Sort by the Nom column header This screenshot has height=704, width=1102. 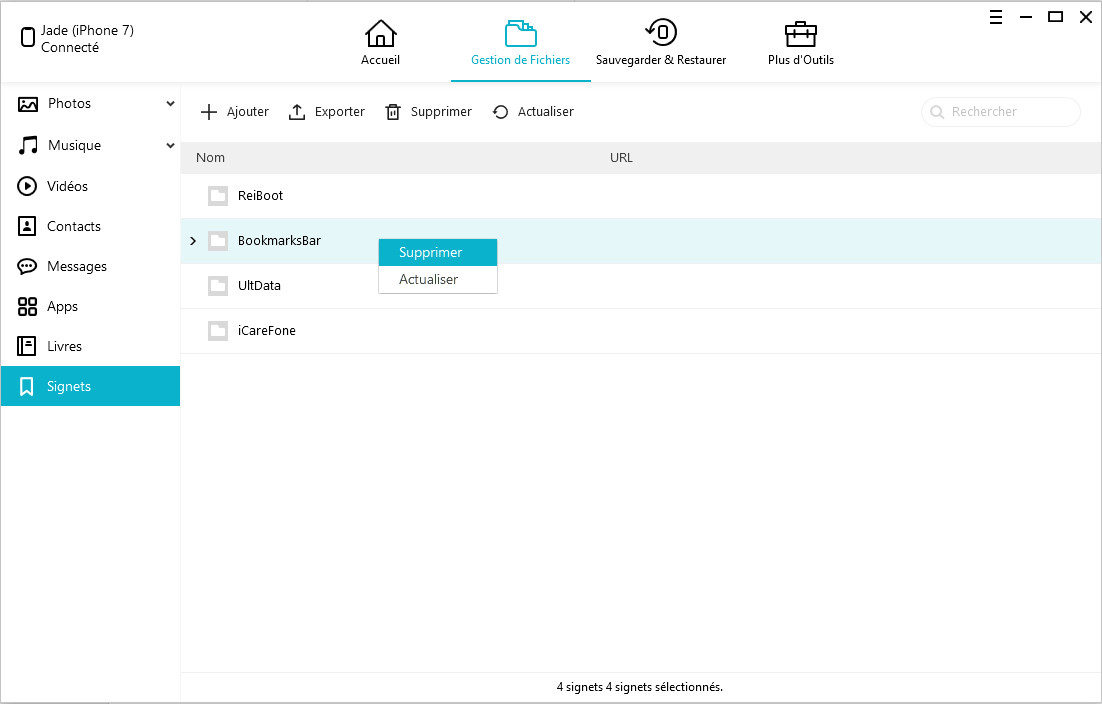210,158
